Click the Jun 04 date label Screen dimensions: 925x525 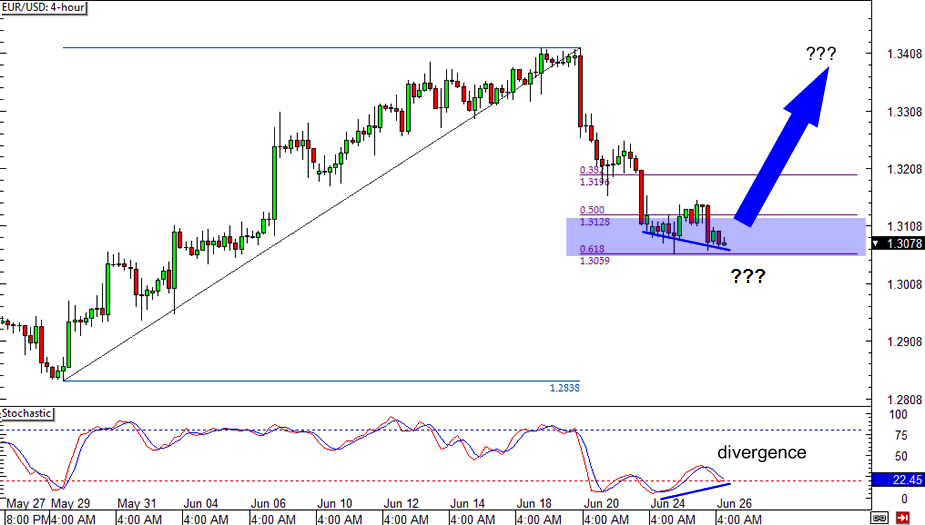click(x=201, y=504)
